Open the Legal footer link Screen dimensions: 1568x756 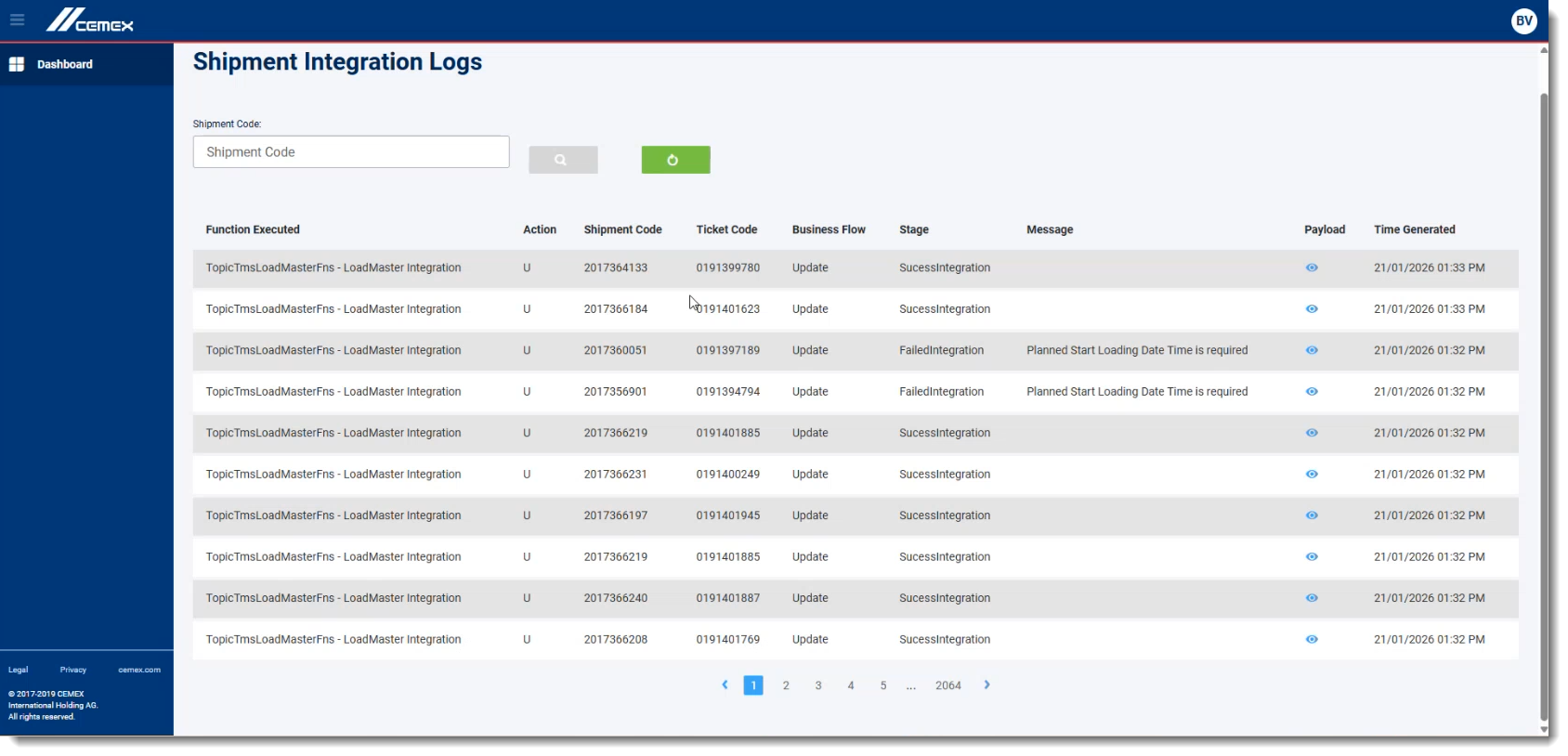(18, 670)
